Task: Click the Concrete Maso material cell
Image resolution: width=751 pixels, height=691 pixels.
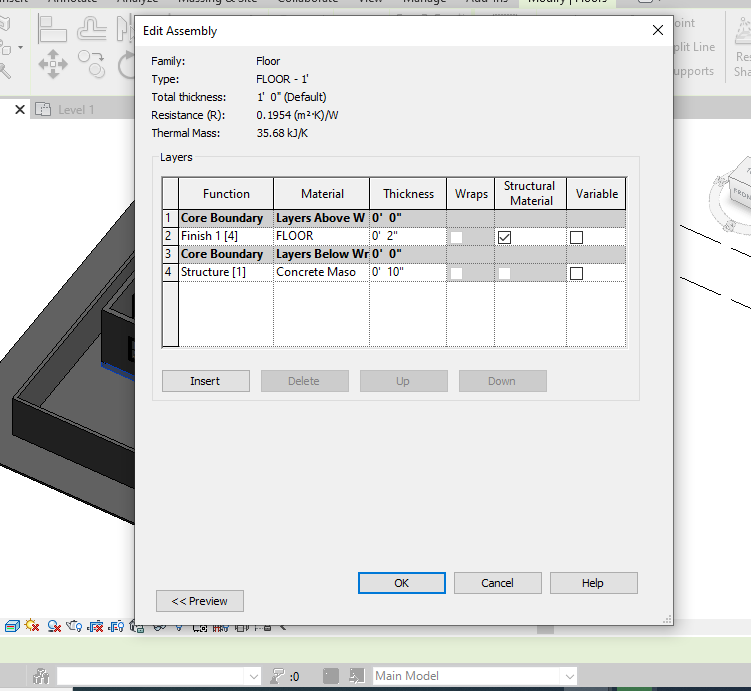Action: coord(321,272)
